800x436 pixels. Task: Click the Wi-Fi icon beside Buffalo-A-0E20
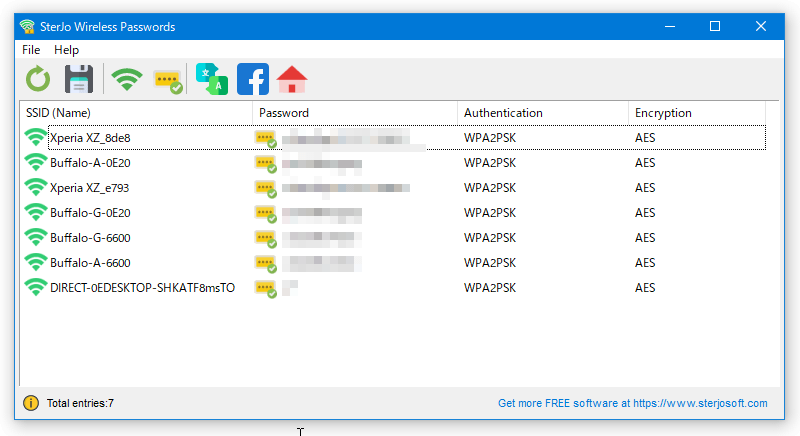[x=36, y=163]
